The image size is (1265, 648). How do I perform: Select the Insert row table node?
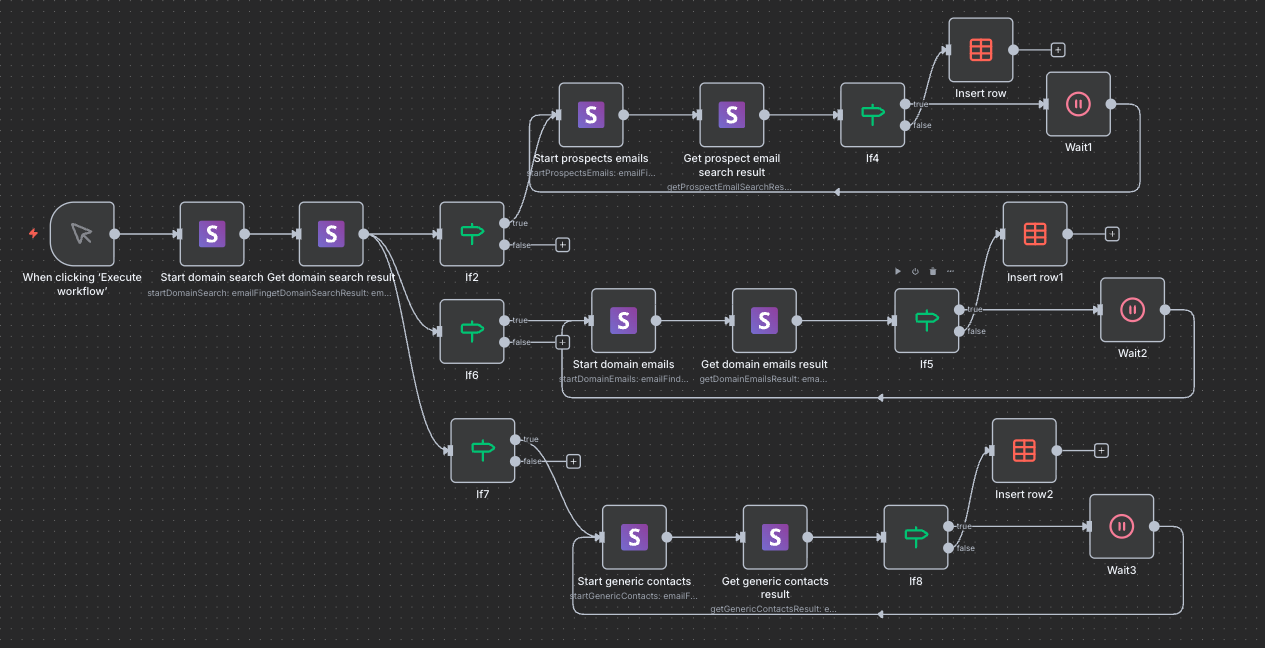point(981,50)
